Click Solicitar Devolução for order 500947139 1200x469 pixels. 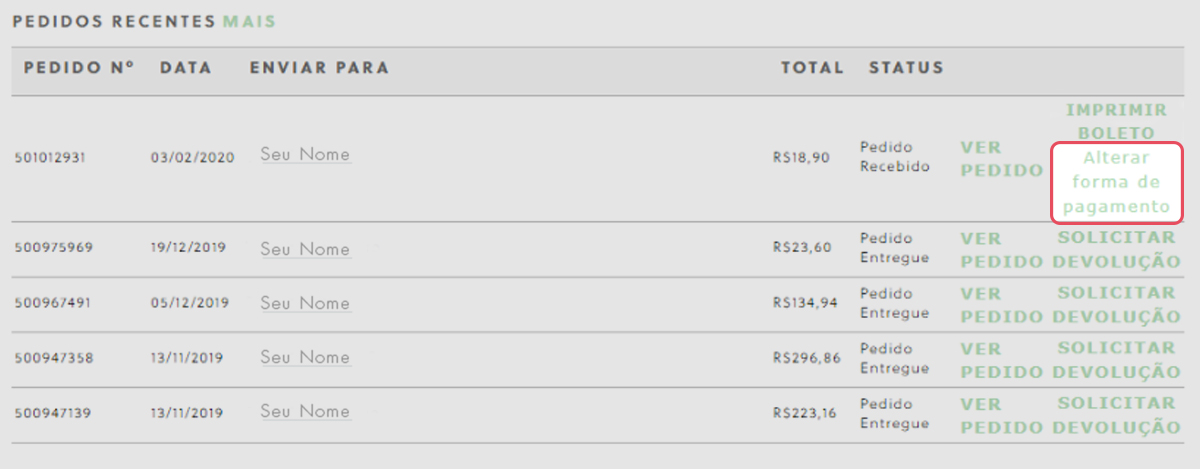1116,415
